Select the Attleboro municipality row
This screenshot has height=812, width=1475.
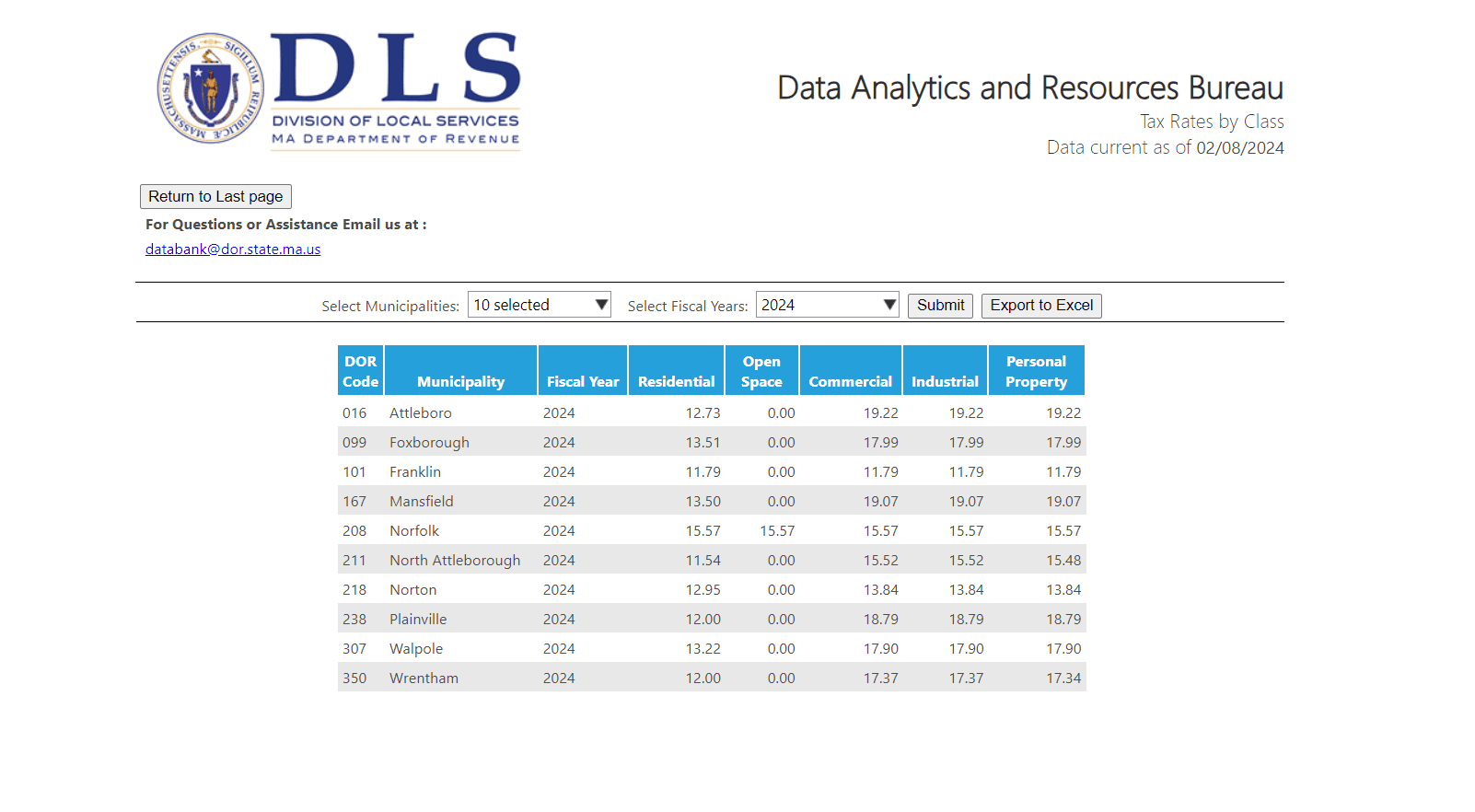pyautogui.click(x=421, y=413)
